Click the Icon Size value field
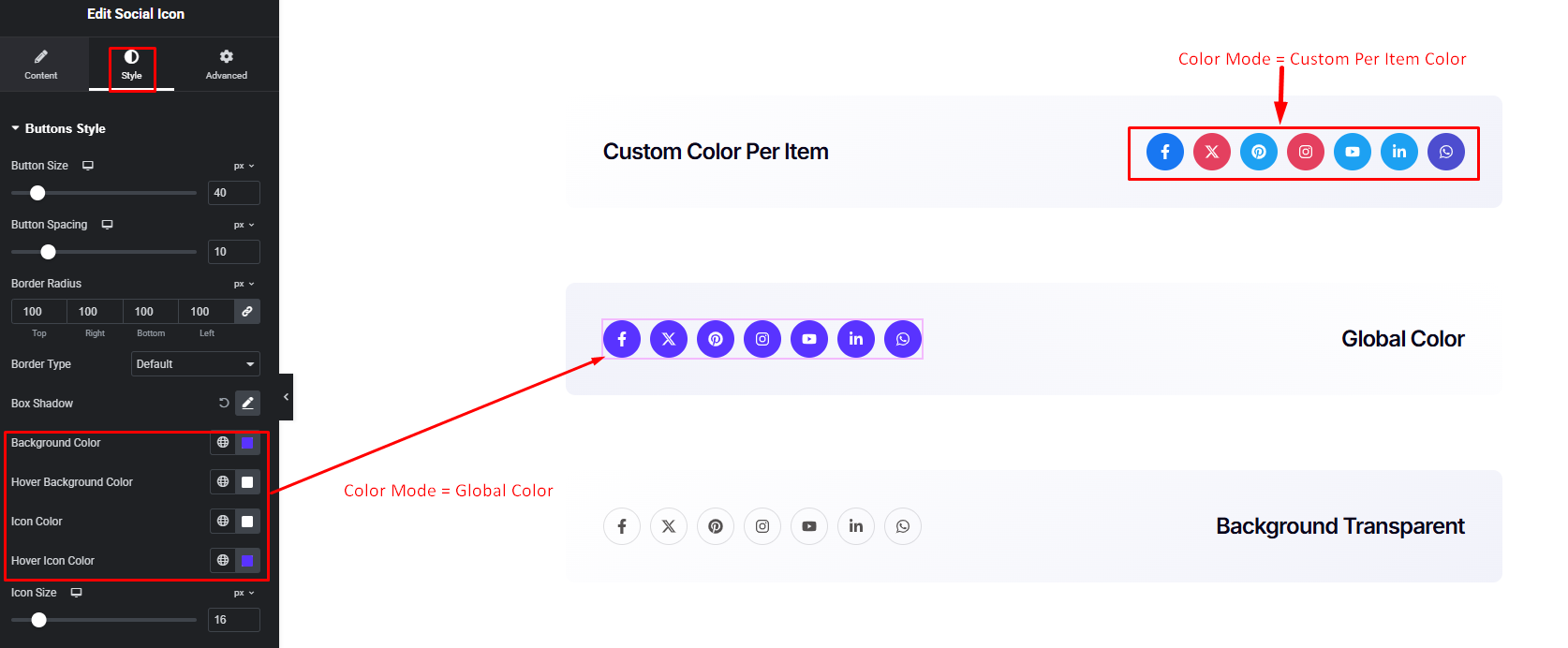The image size is (1568, 648). click(233, 620)
